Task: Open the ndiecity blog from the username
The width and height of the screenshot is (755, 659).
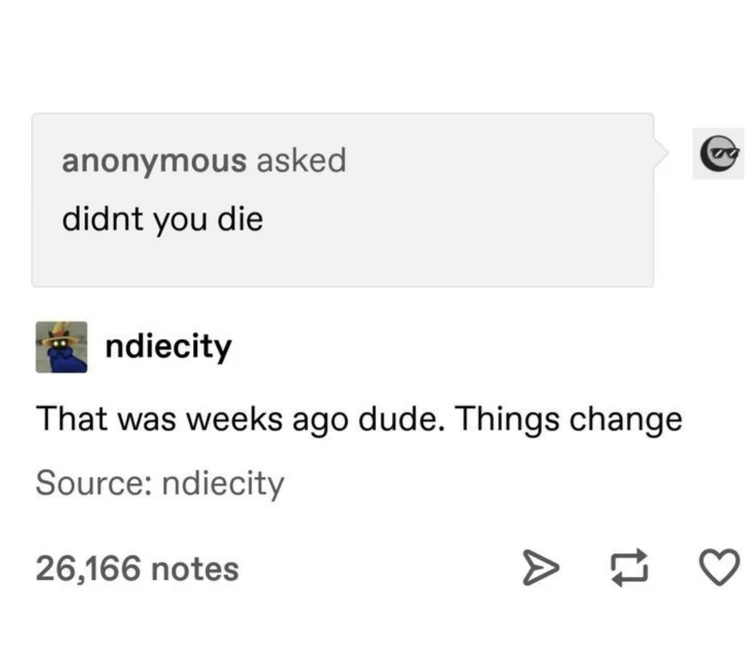Action: click(x=169, y=347)
